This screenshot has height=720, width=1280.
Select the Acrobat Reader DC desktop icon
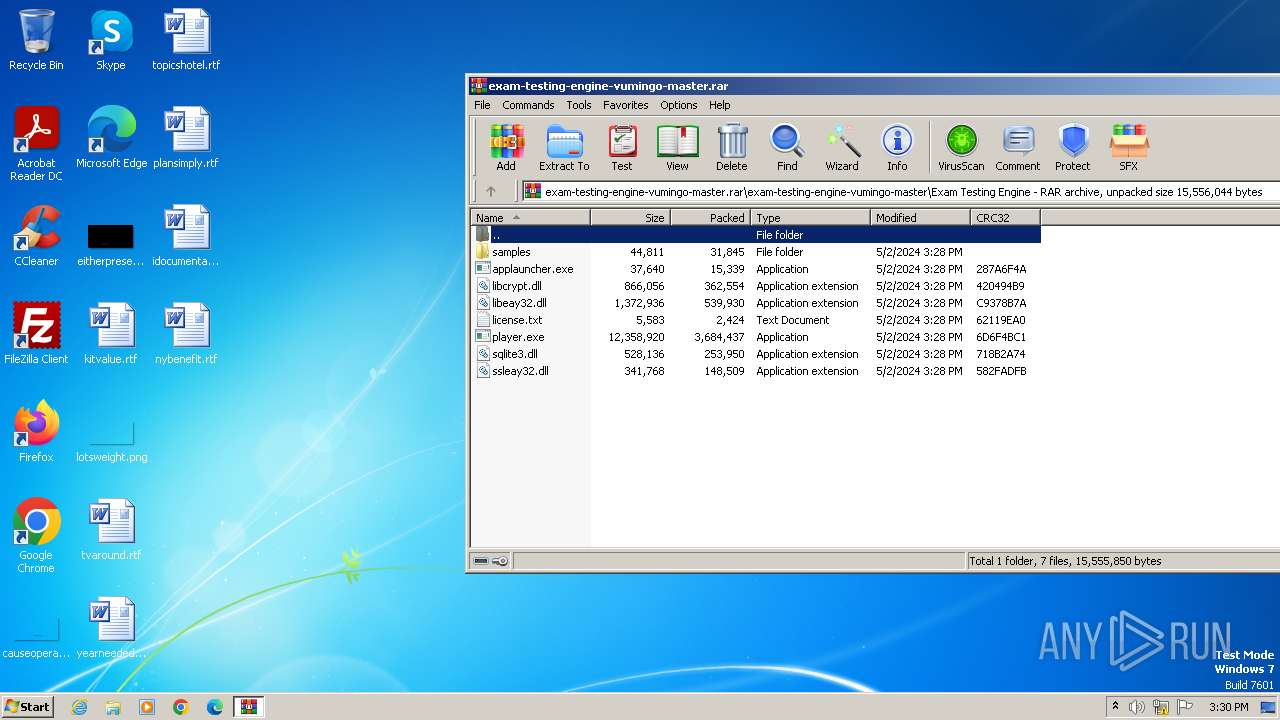(x=36, y=144)
